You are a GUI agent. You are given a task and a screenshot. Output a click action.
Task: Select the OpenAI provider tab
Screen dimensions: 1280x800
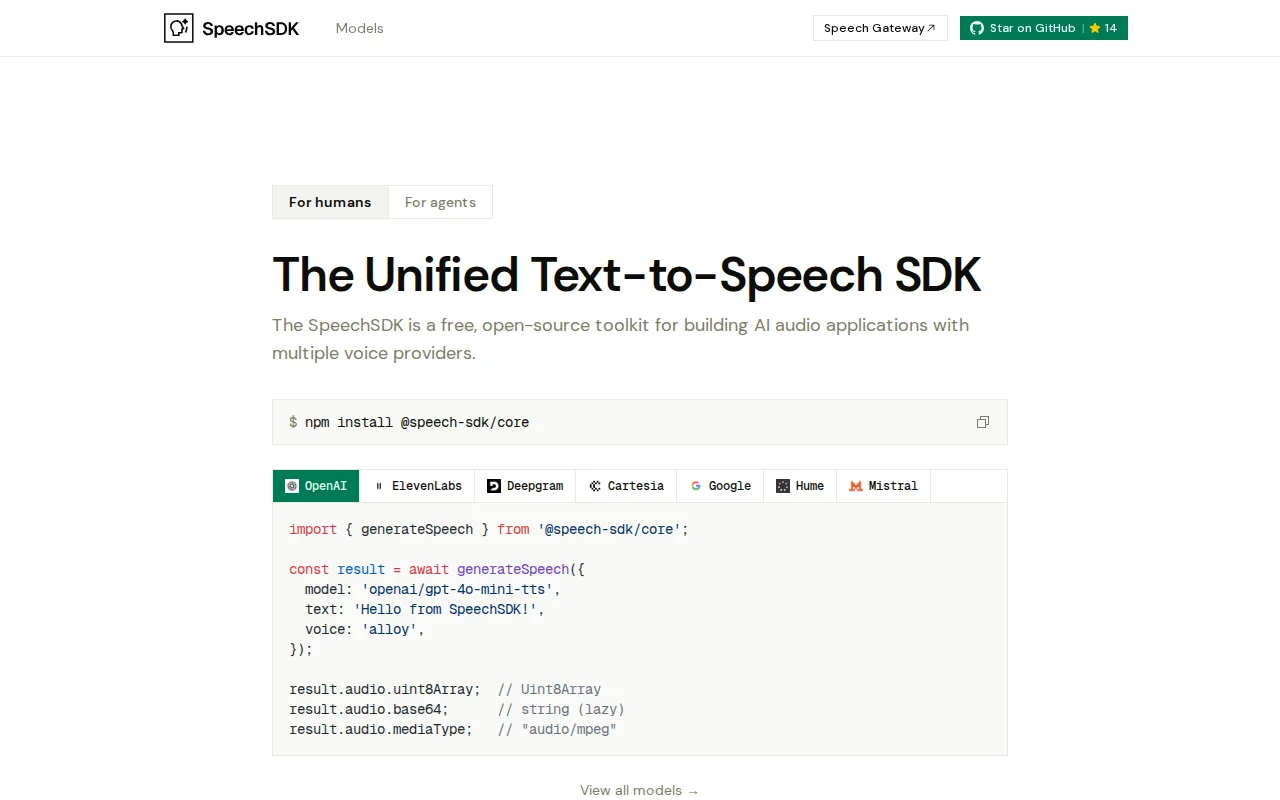pyautogui.click(x=316, y=486)
